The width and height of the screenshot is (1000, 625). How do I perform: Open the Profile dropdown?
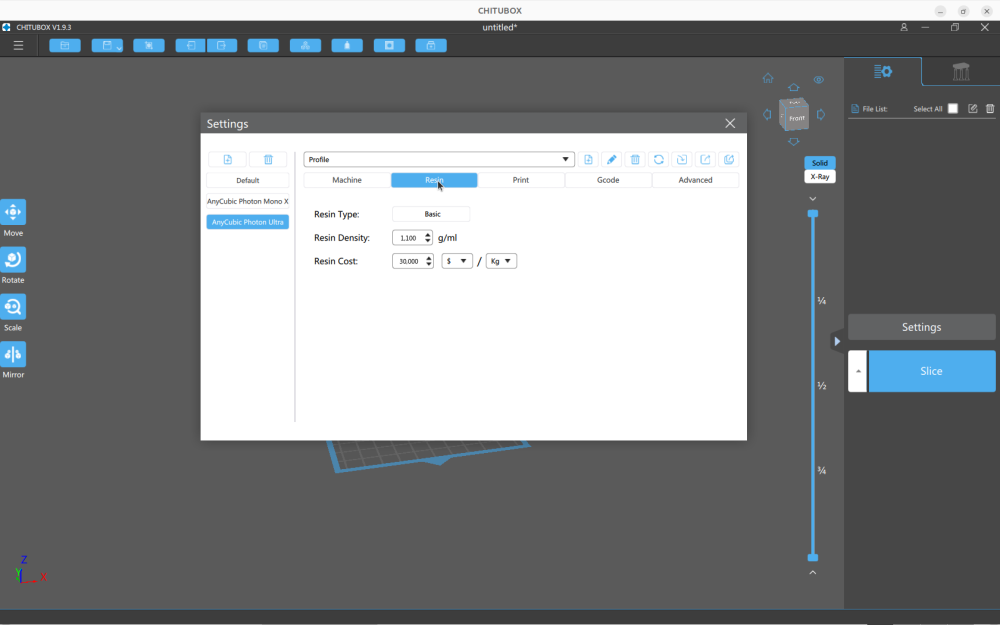[x=439, y=159]
